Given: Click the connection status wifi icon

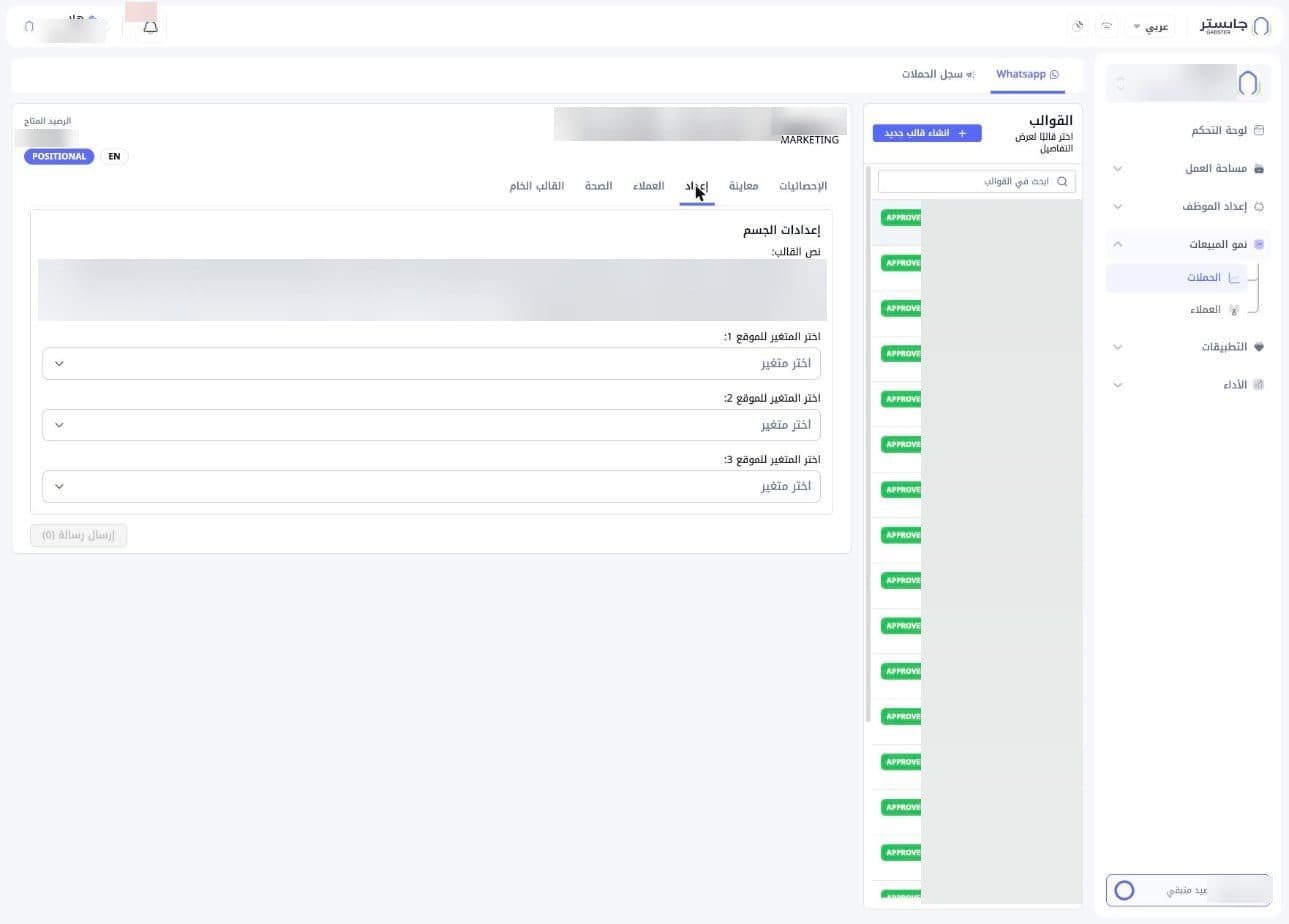Looking at the screenshot, I should [1106, 27].
